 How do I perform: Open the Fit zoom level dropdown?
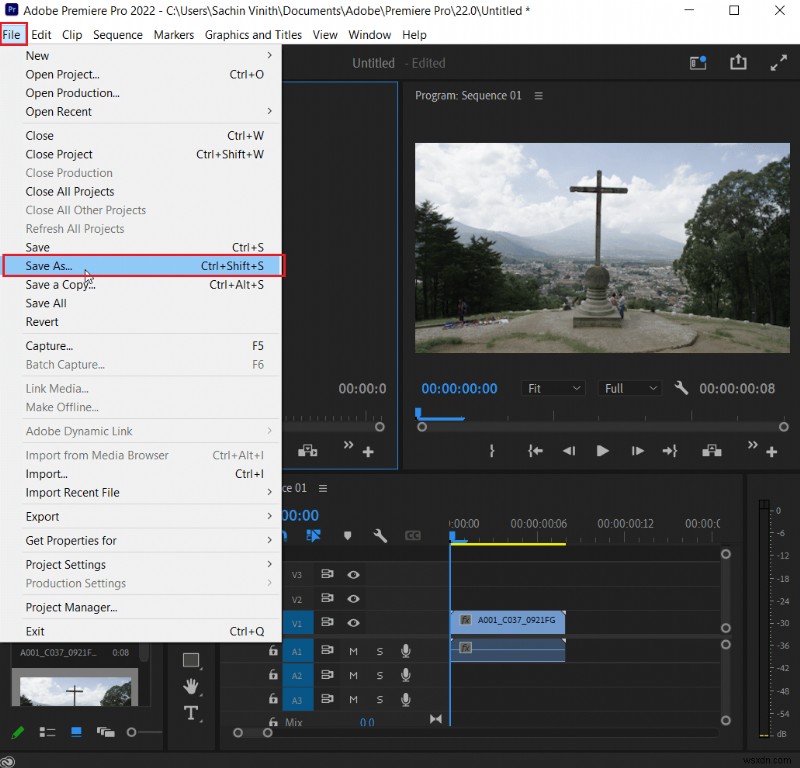pos(553,388)
